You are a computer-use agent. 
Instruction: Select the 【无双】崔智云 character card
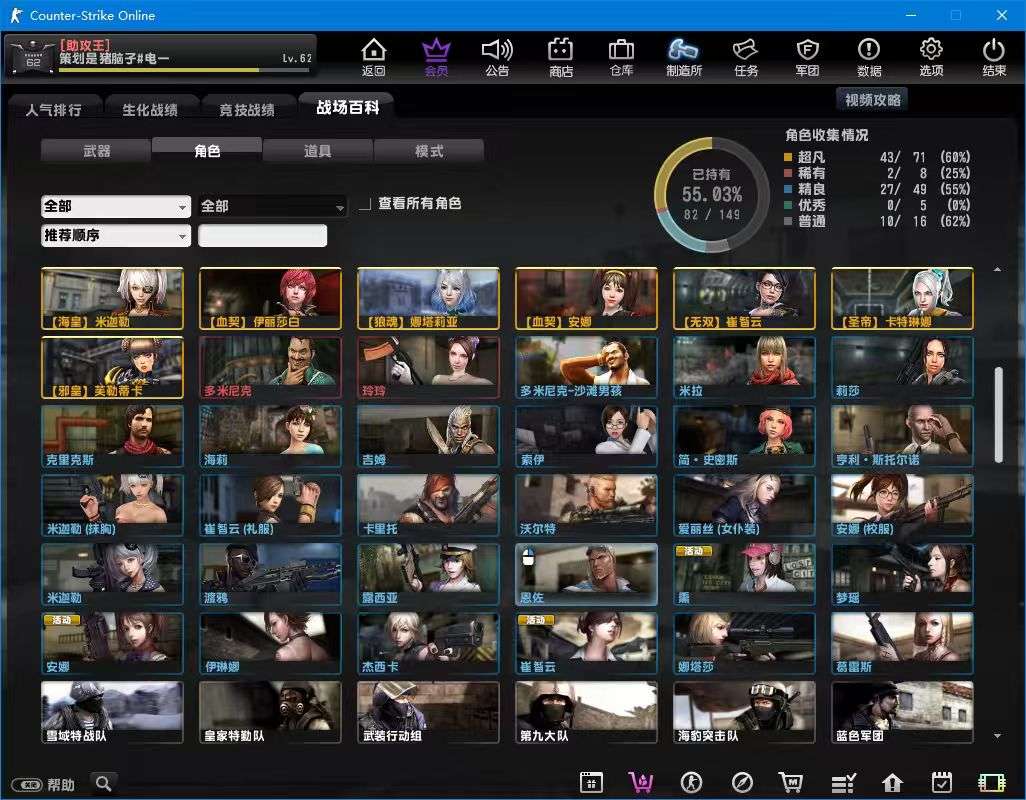point(744,298)
